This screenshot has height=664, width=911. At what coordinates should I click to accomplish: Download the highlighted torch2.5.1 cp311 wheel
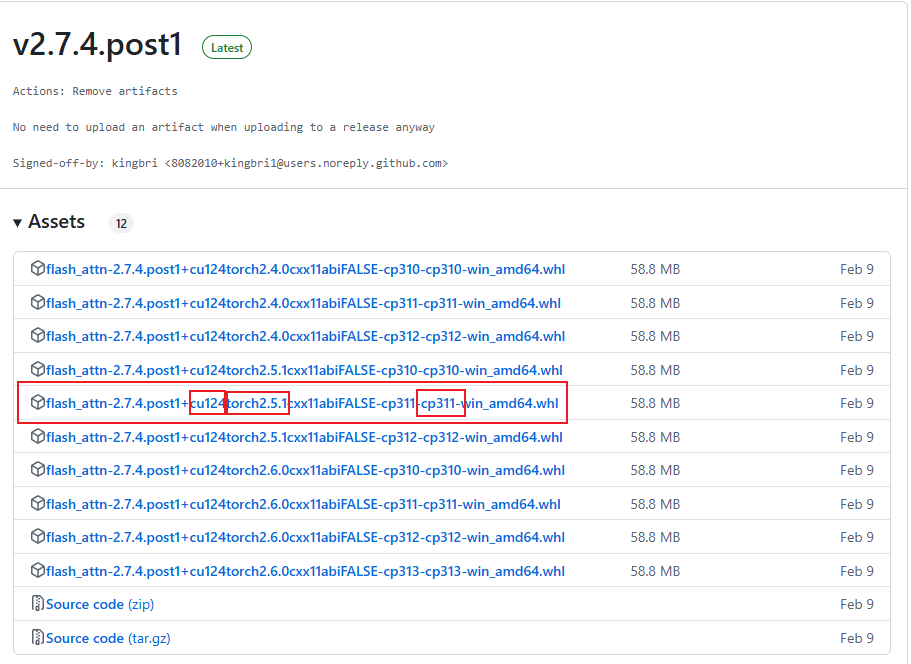302,404
